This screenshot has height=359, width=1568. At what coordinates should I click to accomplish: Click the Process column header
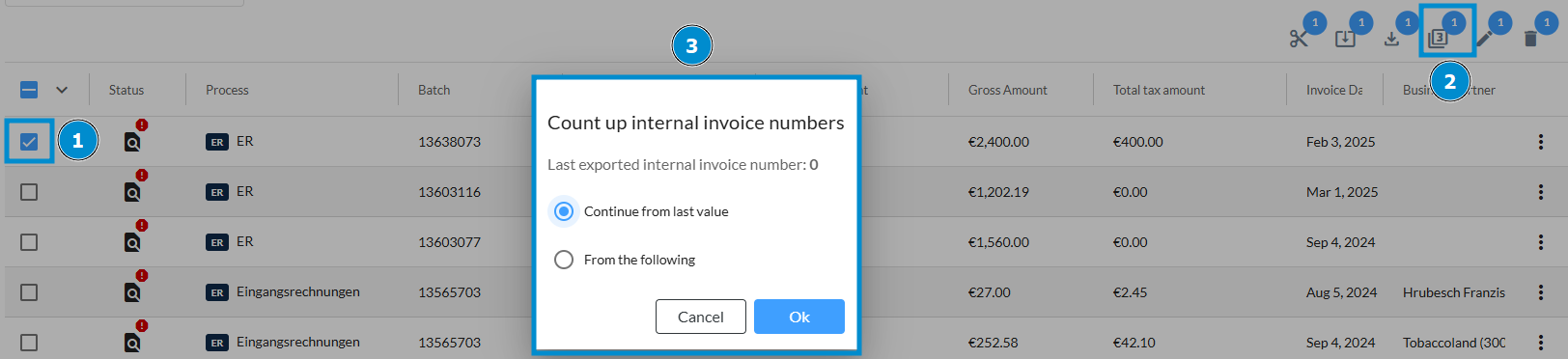tap(227, 90)
